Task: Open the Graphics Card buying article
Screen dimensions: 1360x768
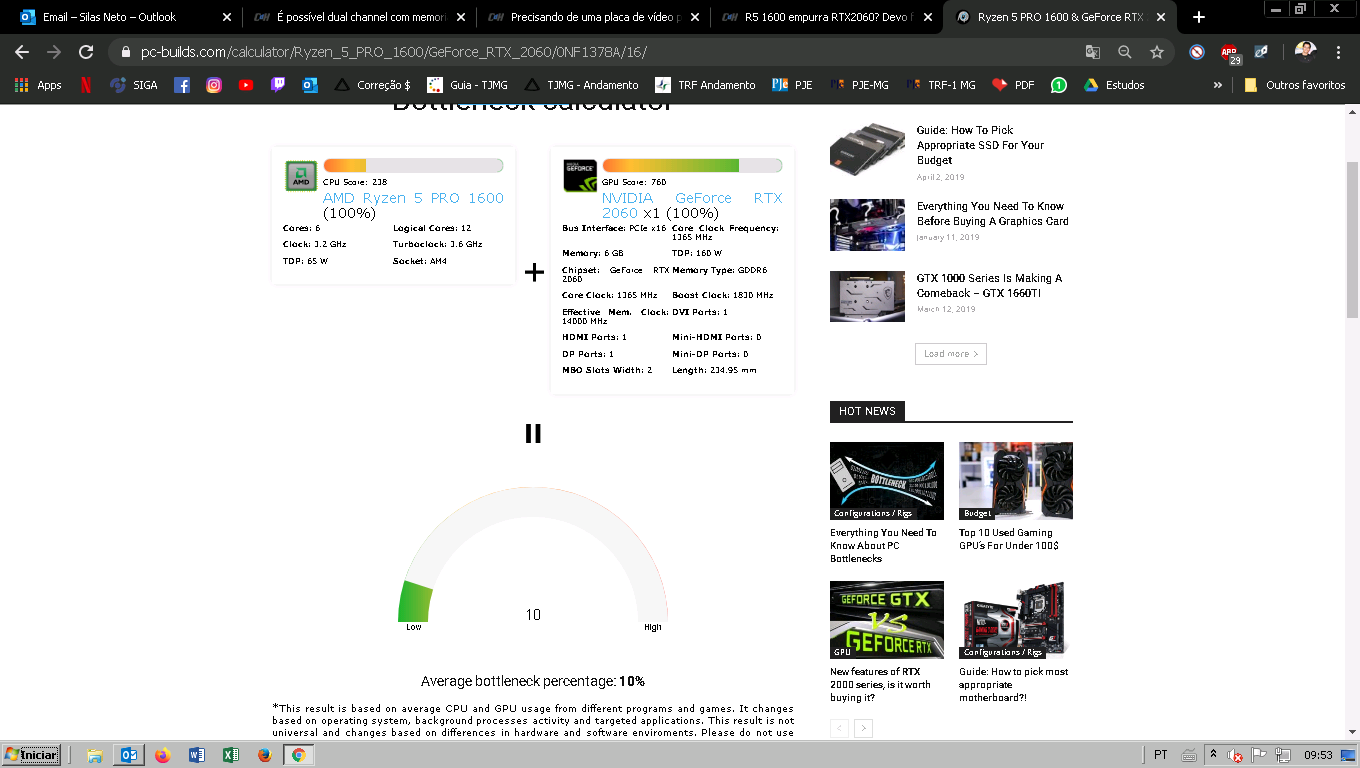Action: [992, 214]
